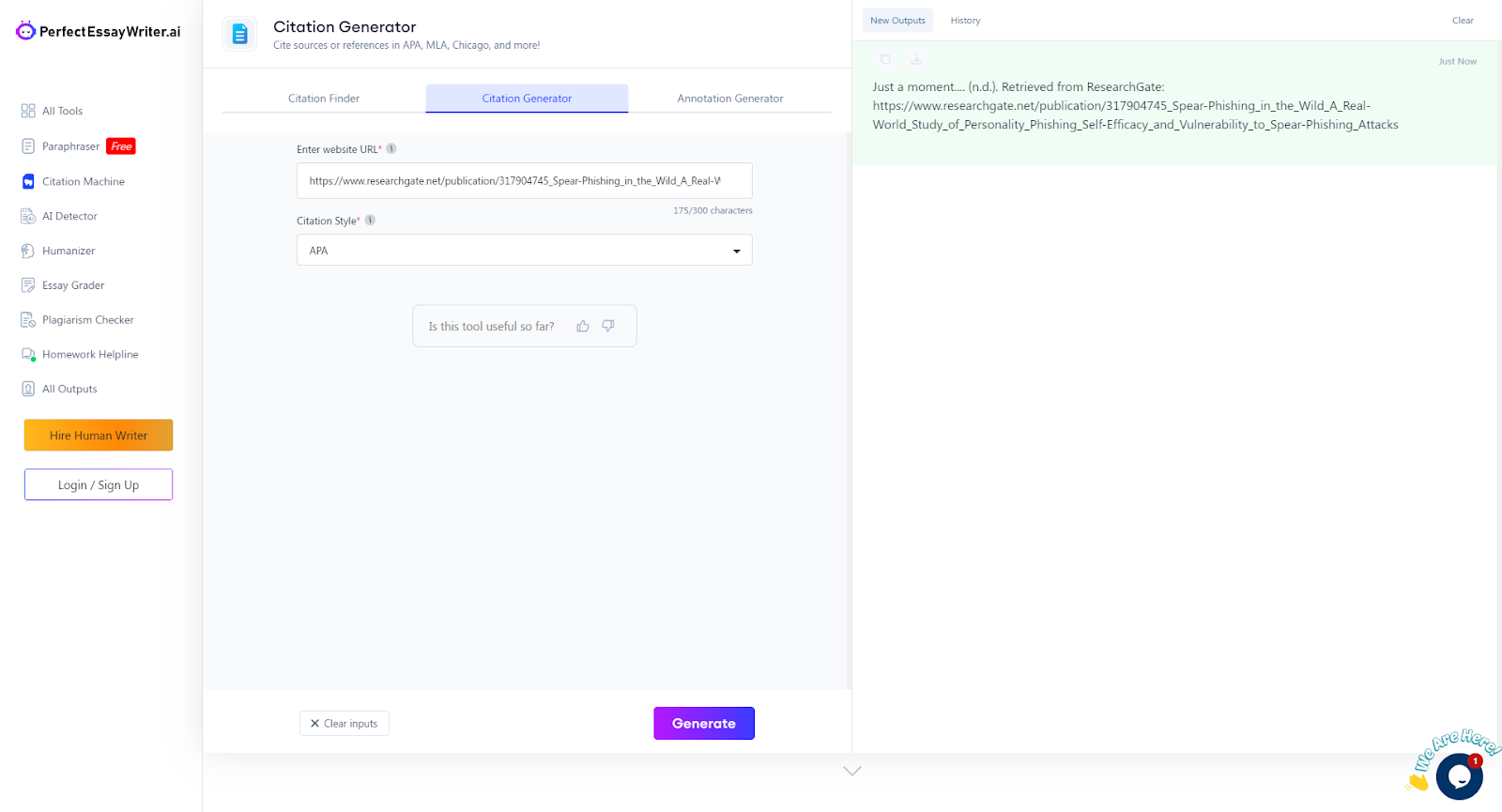
Task: Click the info icon beside Enter website URL
Action: click(x=391, y=148)
